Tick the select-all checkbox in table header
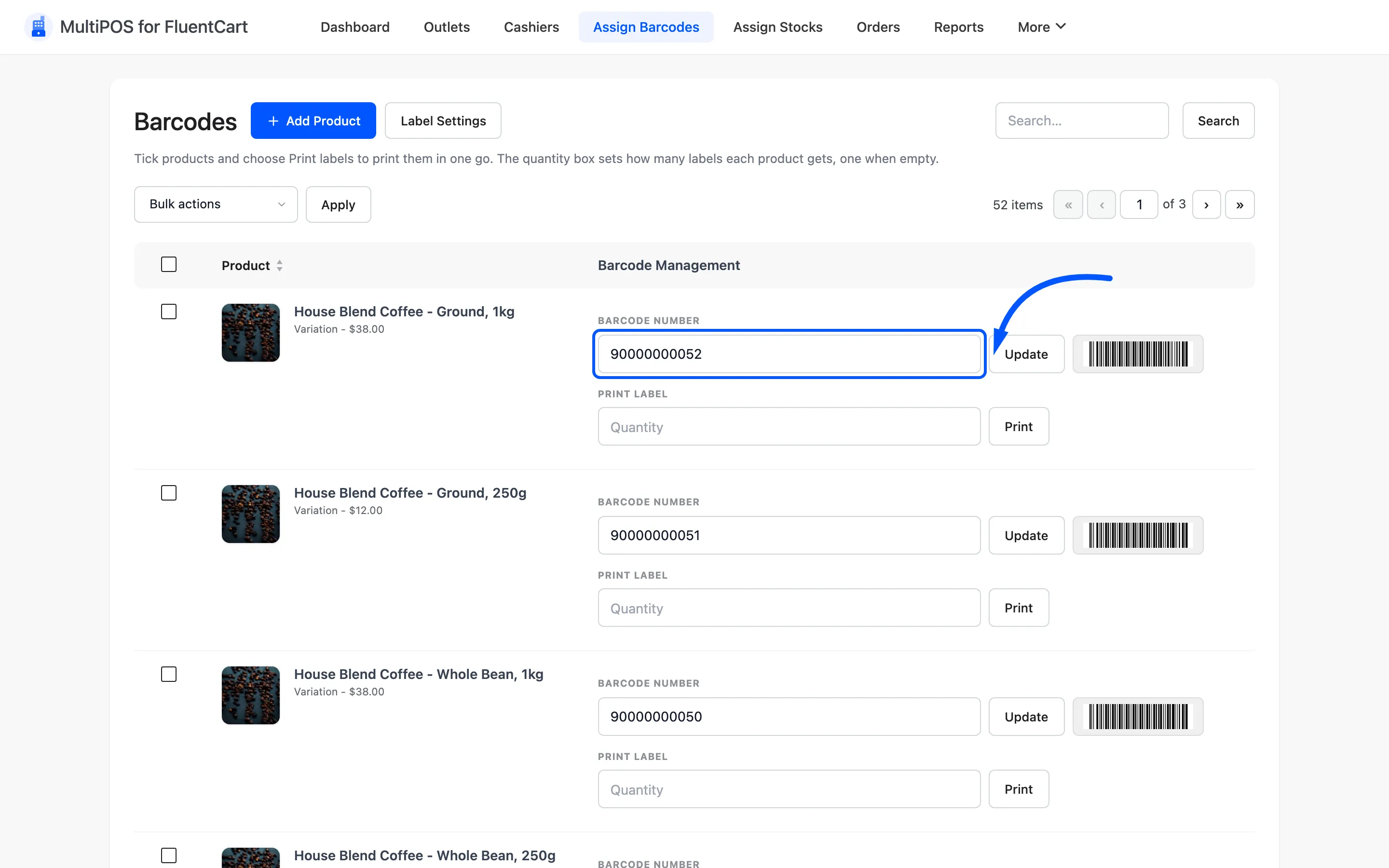 pyautogui.click(x=169, y=265)
